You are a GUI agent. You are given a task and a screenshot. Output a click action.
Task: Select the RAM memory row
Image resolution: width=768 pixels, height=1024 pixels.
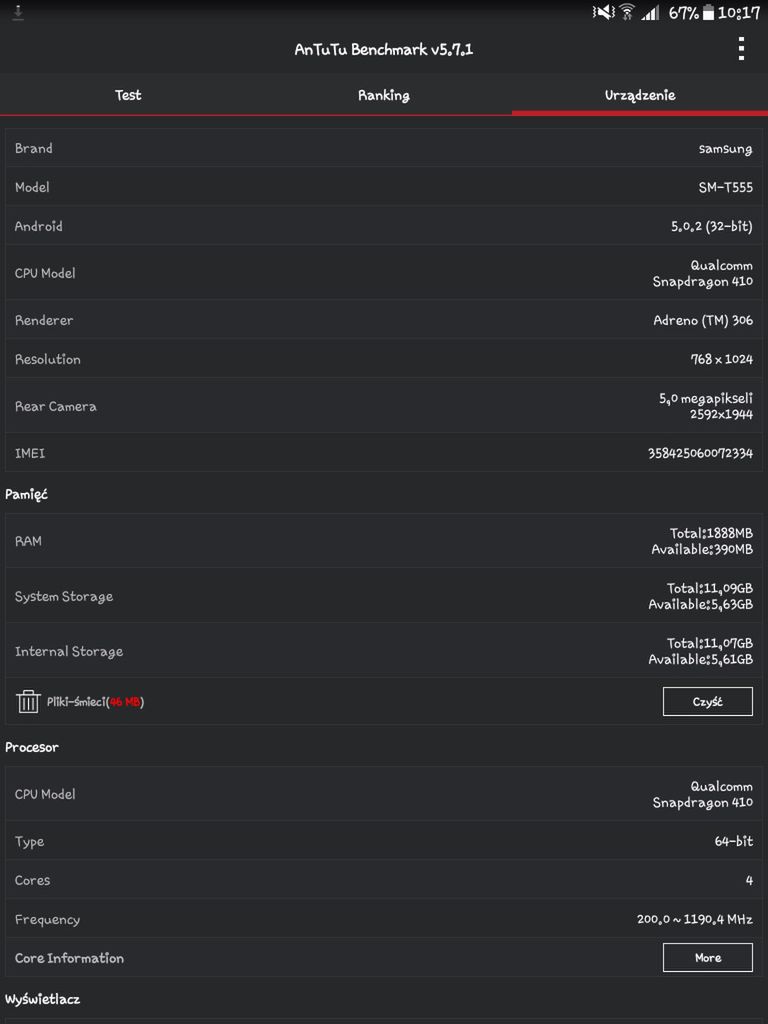click(384, 541)
